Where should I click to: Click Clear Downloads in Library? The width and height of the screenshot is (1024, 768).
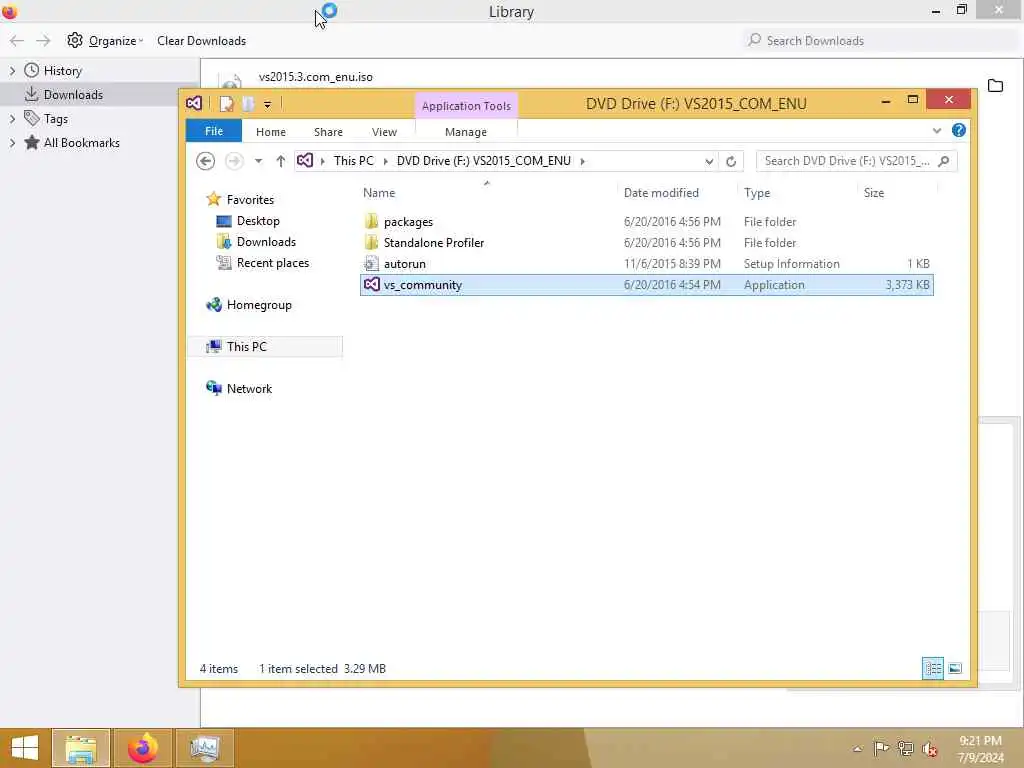point(201,40)
